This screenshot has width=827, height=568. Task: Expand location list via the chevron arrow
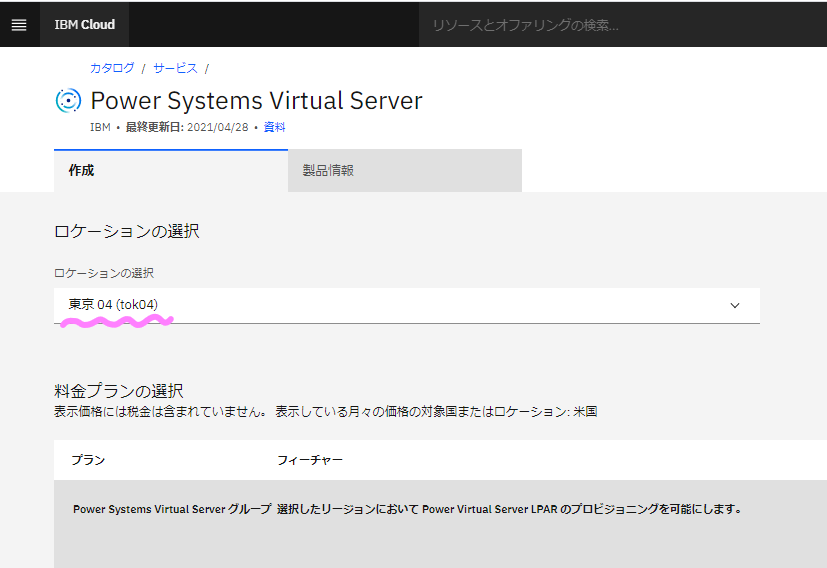(735, 305)
